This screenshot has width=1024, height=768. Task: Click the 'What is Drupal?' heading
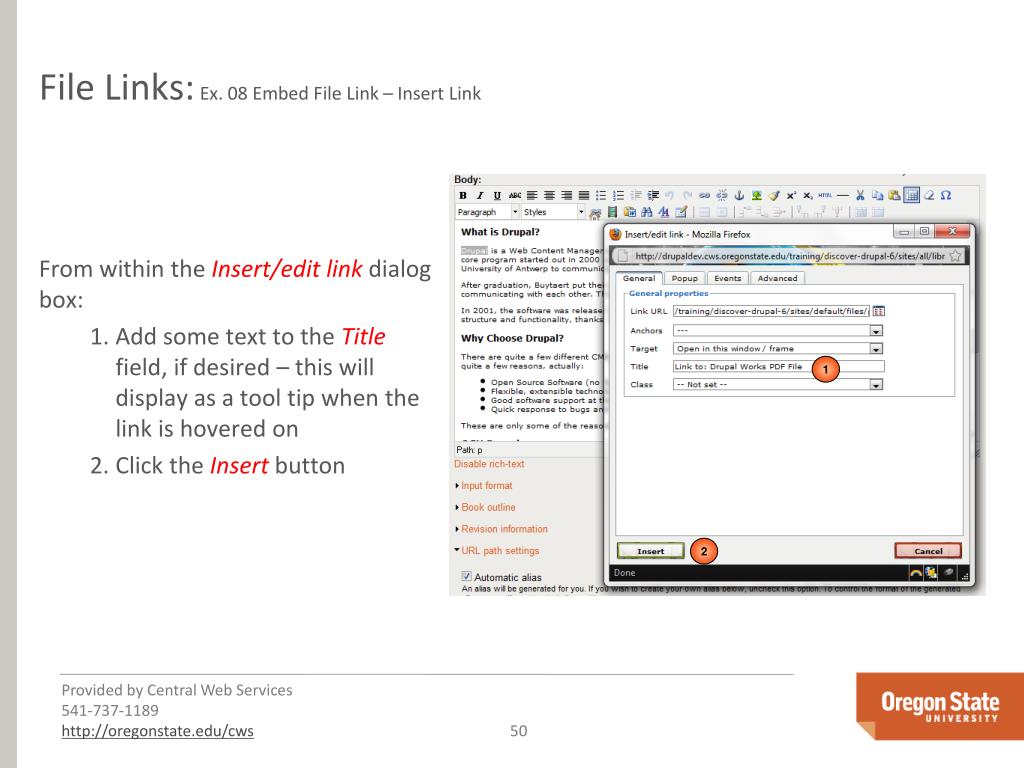tap(500, 232)
